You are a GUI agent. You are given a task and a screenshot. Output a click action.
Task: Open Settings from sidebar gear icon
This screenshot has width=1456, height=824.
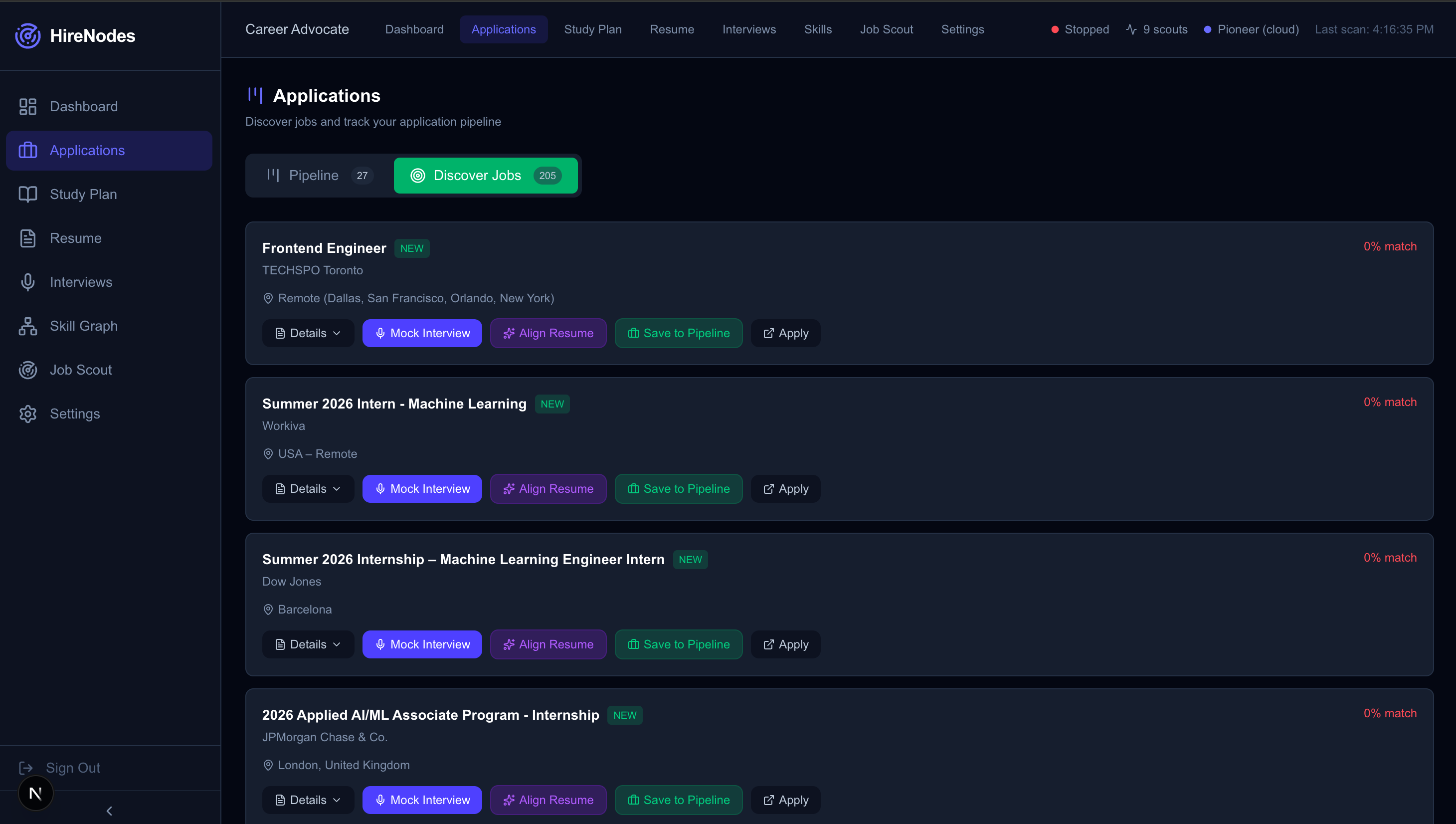(x=28, y=413)
